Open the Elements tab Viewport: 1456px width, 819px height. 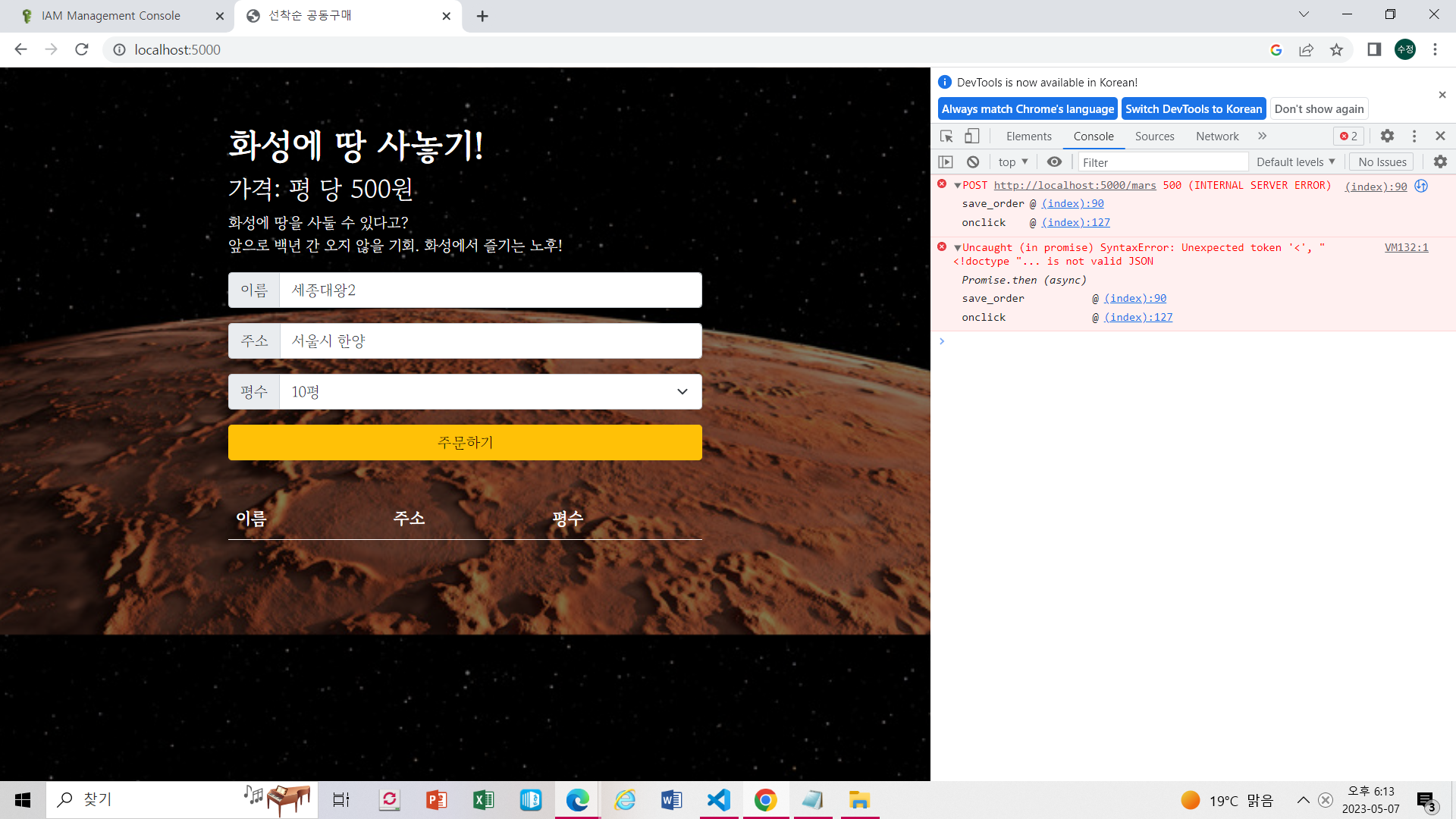click(1028, 136)
